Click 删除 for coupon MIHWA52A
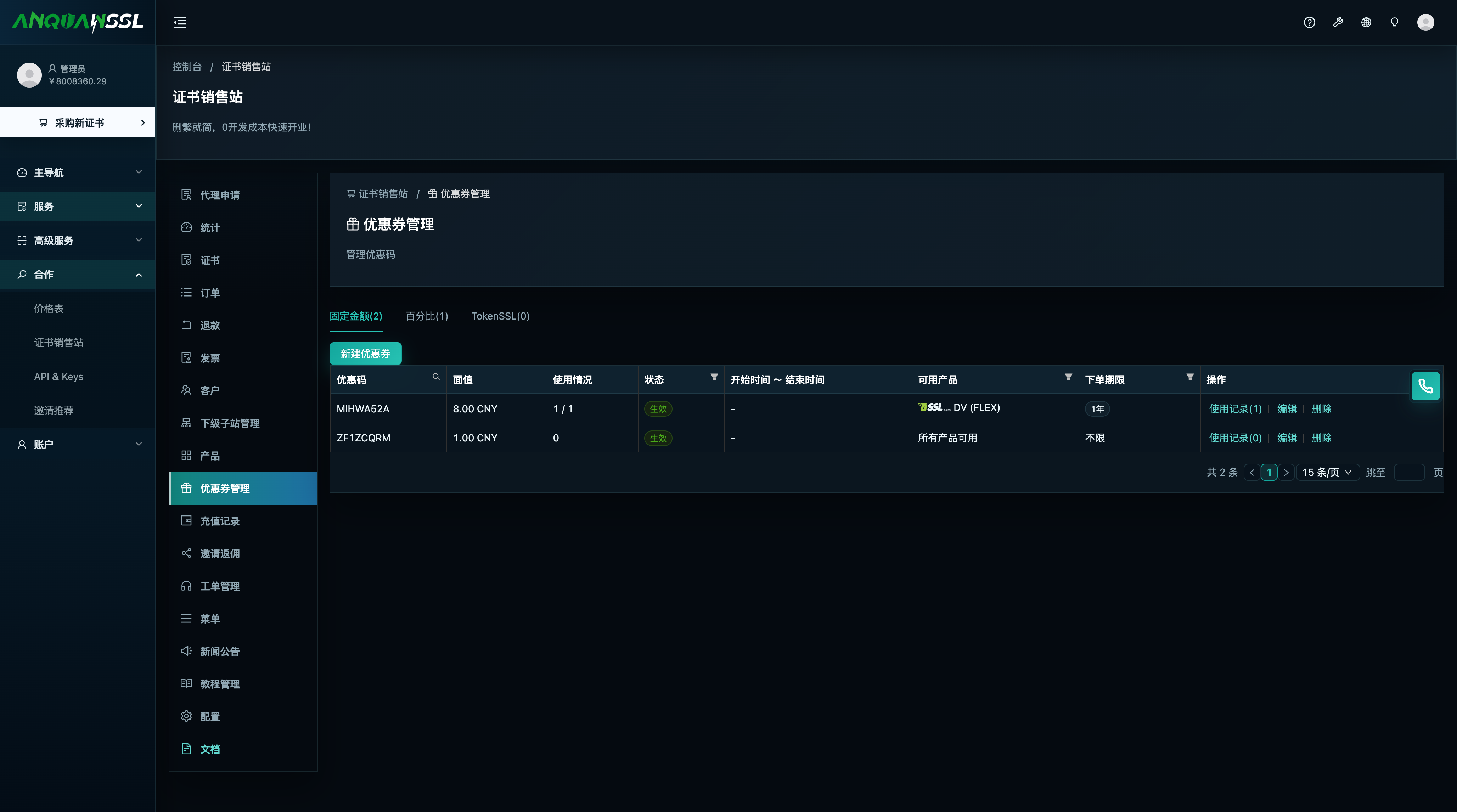This screenshot has height=812, width=1457. pos(1321,409)
